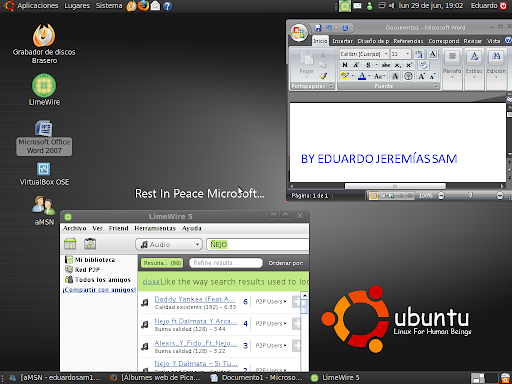This screenshot has height=384, width=512.
Task: Click the blue font color button
Action: tap(362, 76)
